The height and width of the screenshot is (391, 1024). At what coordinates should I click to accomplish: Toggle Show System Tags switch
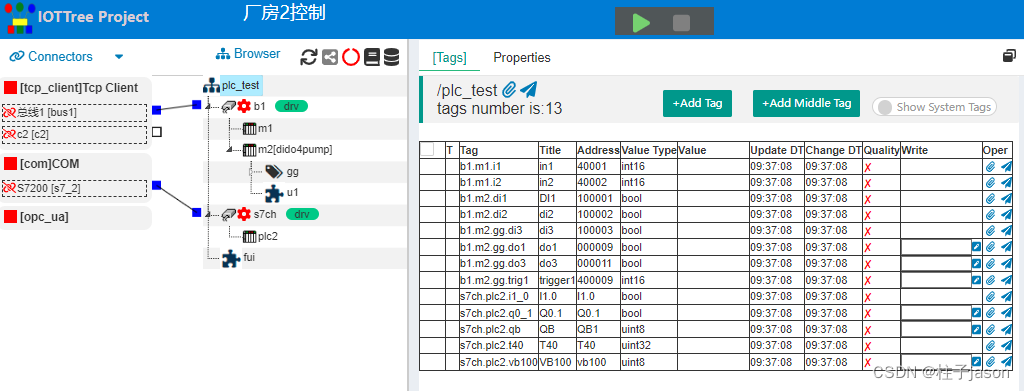point(935,107)
